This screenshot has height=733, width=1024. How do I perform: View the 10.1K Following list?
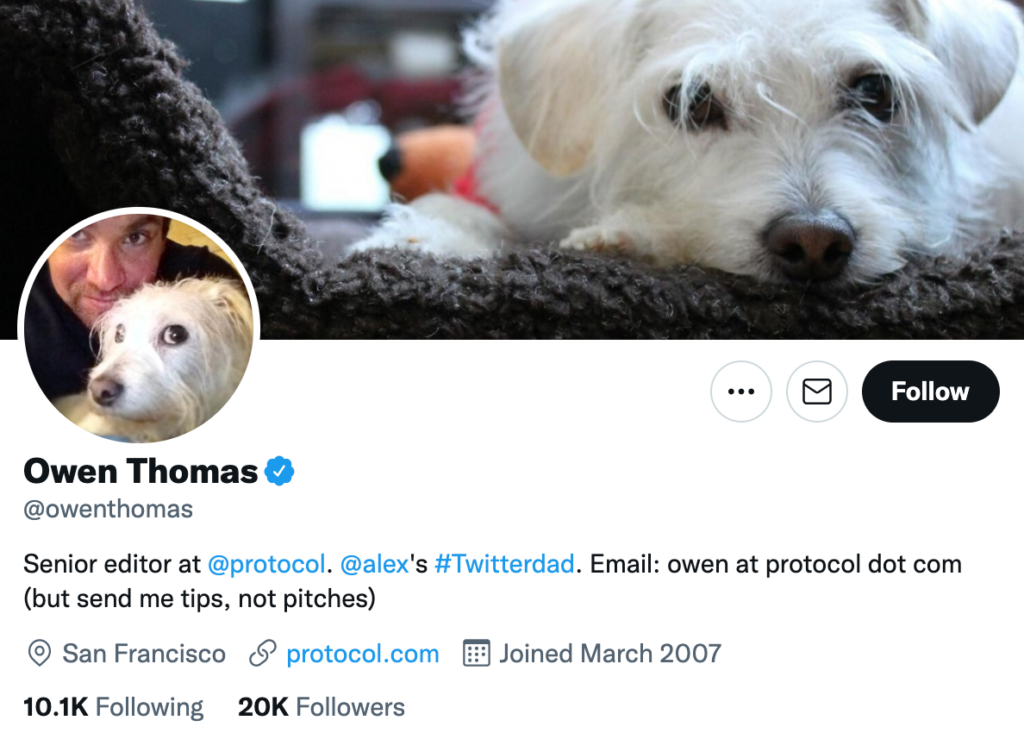(x=113, y=708)
